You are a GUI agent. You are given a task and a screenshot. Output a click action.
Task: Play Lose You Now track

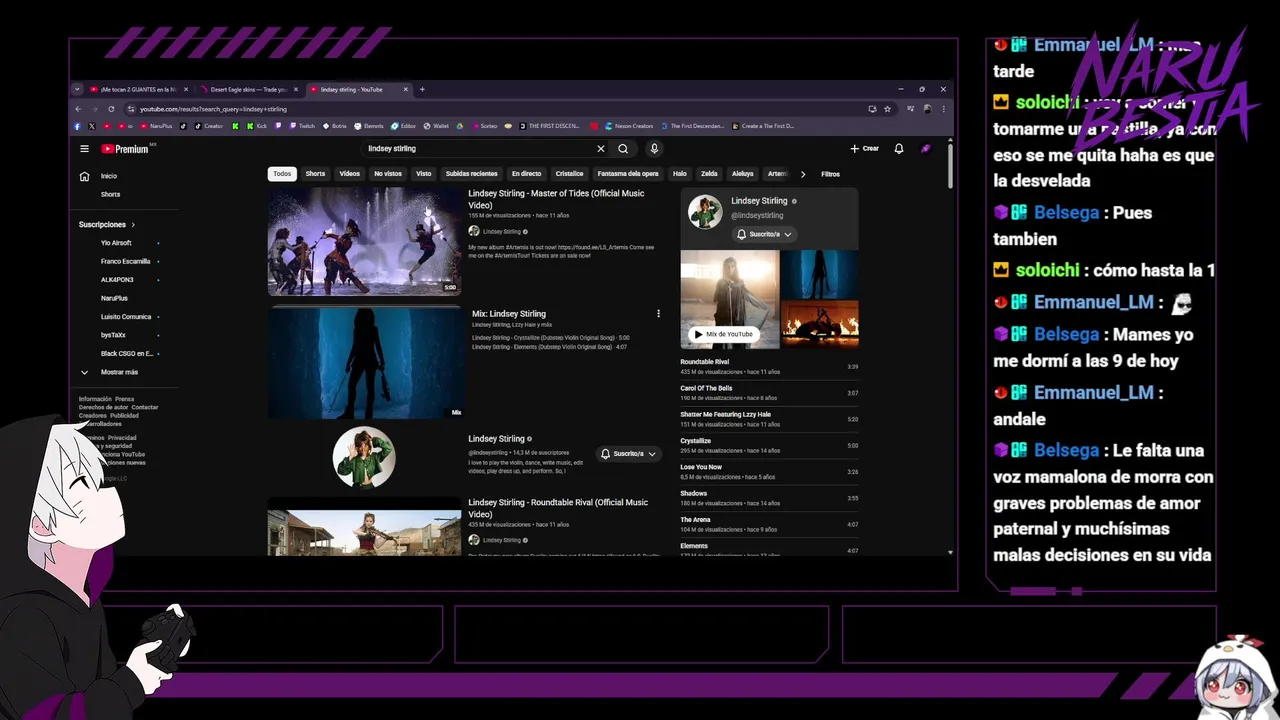click(x=769, y=472)
